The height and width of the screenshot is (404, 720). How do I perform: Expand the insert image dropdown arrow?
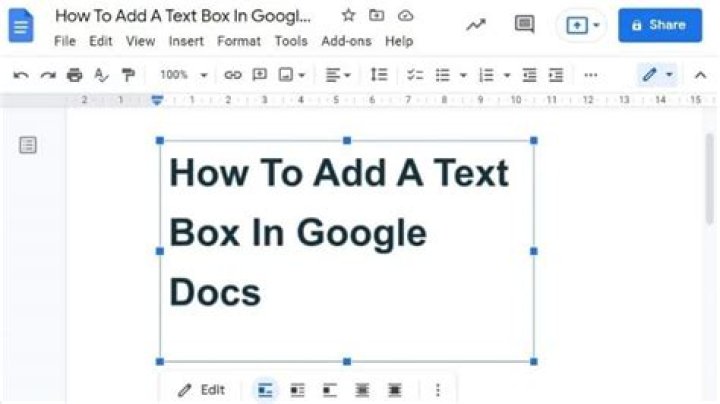[302, 75]
